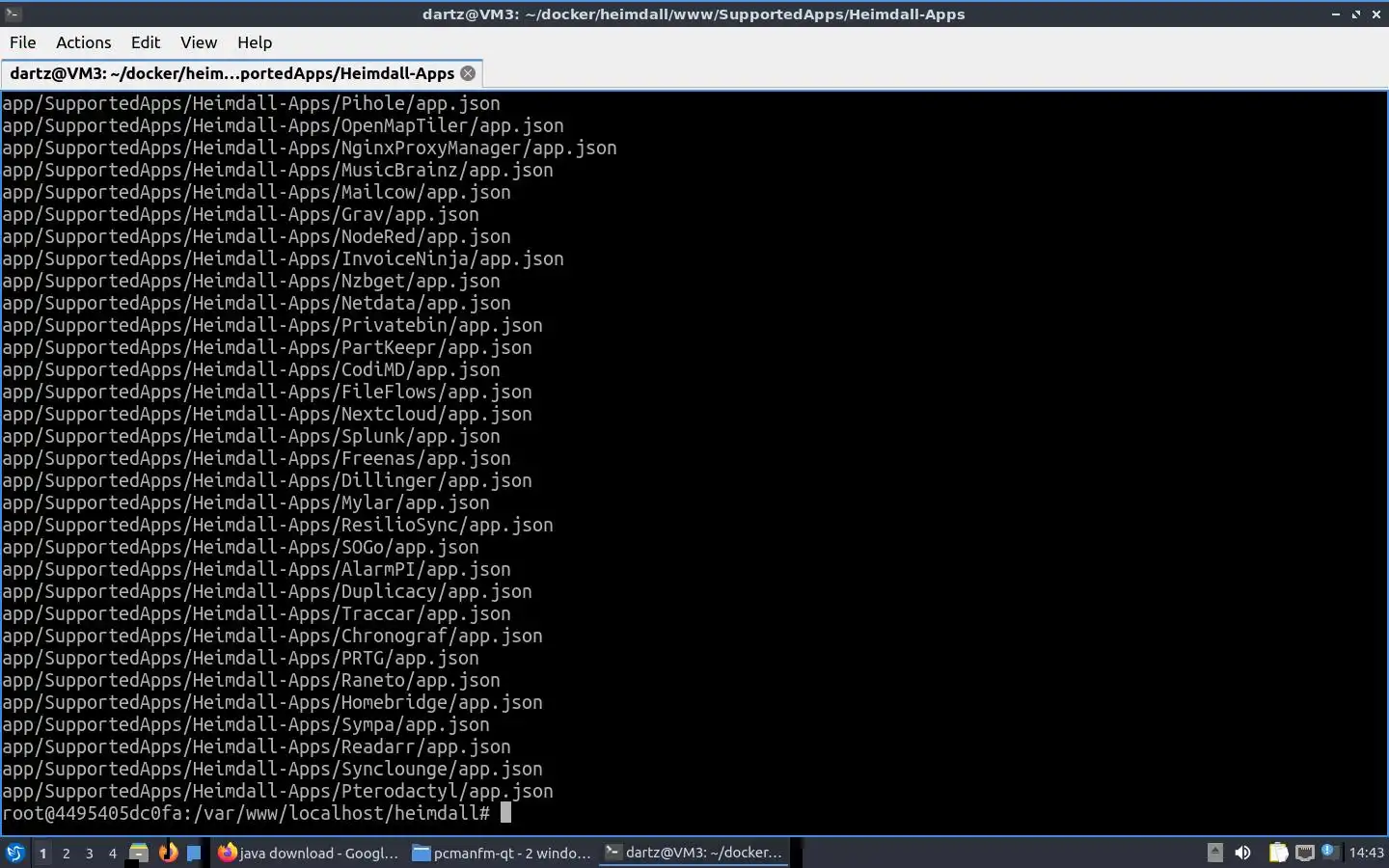Open the wired network tray icon
This screenshot has height=868, width=1389.
click(1305, 853)
